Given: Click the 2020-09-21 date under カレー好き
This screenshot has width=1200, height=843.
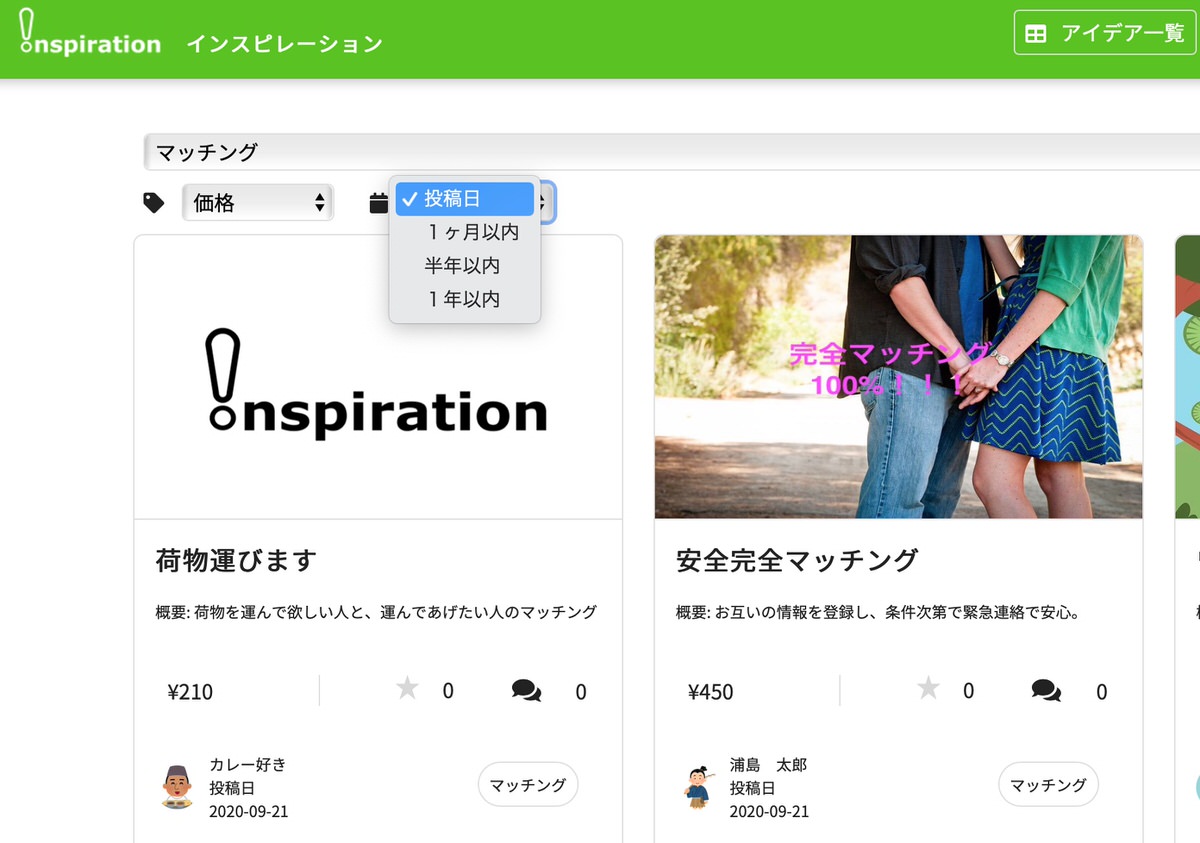Looking at the screenshot, I should coord(248,811).
